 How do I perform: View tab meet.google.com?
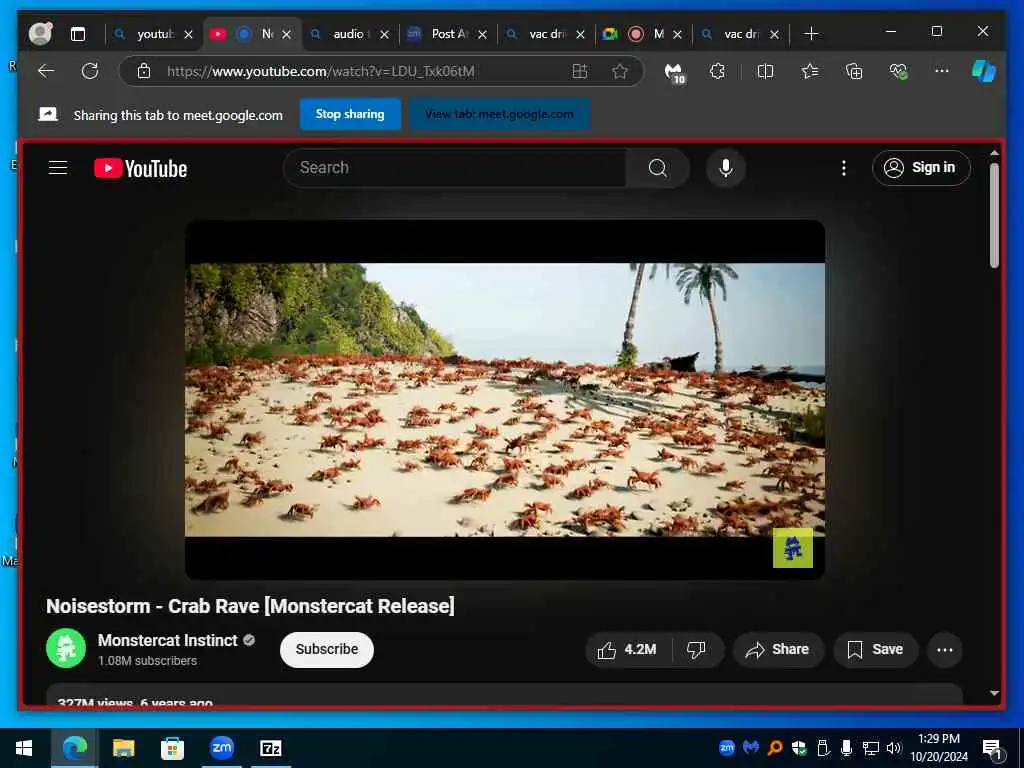(x=500, y=114)
